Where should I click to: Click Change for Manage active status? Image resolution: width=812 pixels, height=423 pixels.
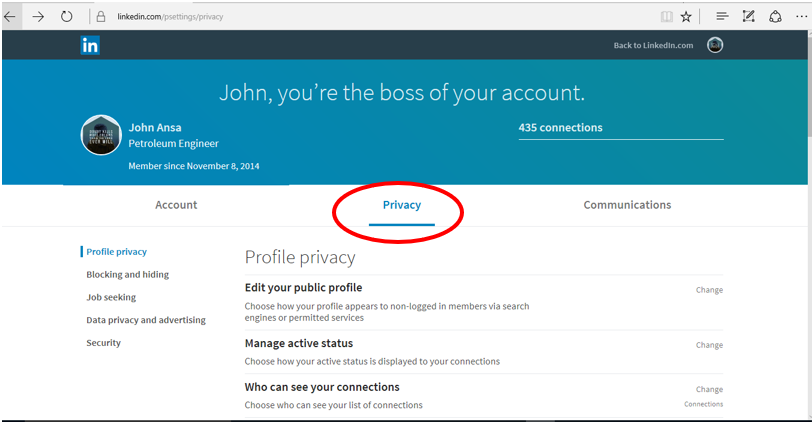pos(709,345)
